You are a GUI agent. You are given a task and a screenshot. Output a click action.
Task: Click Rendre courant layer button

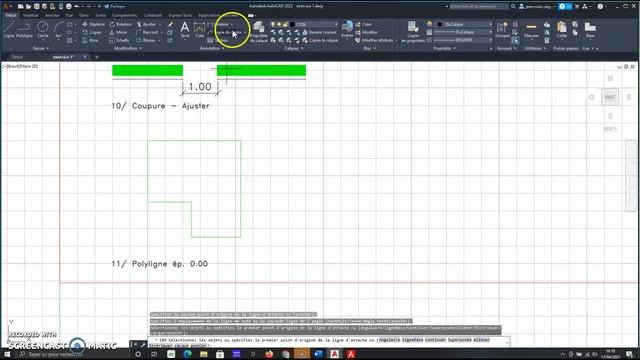320,32
